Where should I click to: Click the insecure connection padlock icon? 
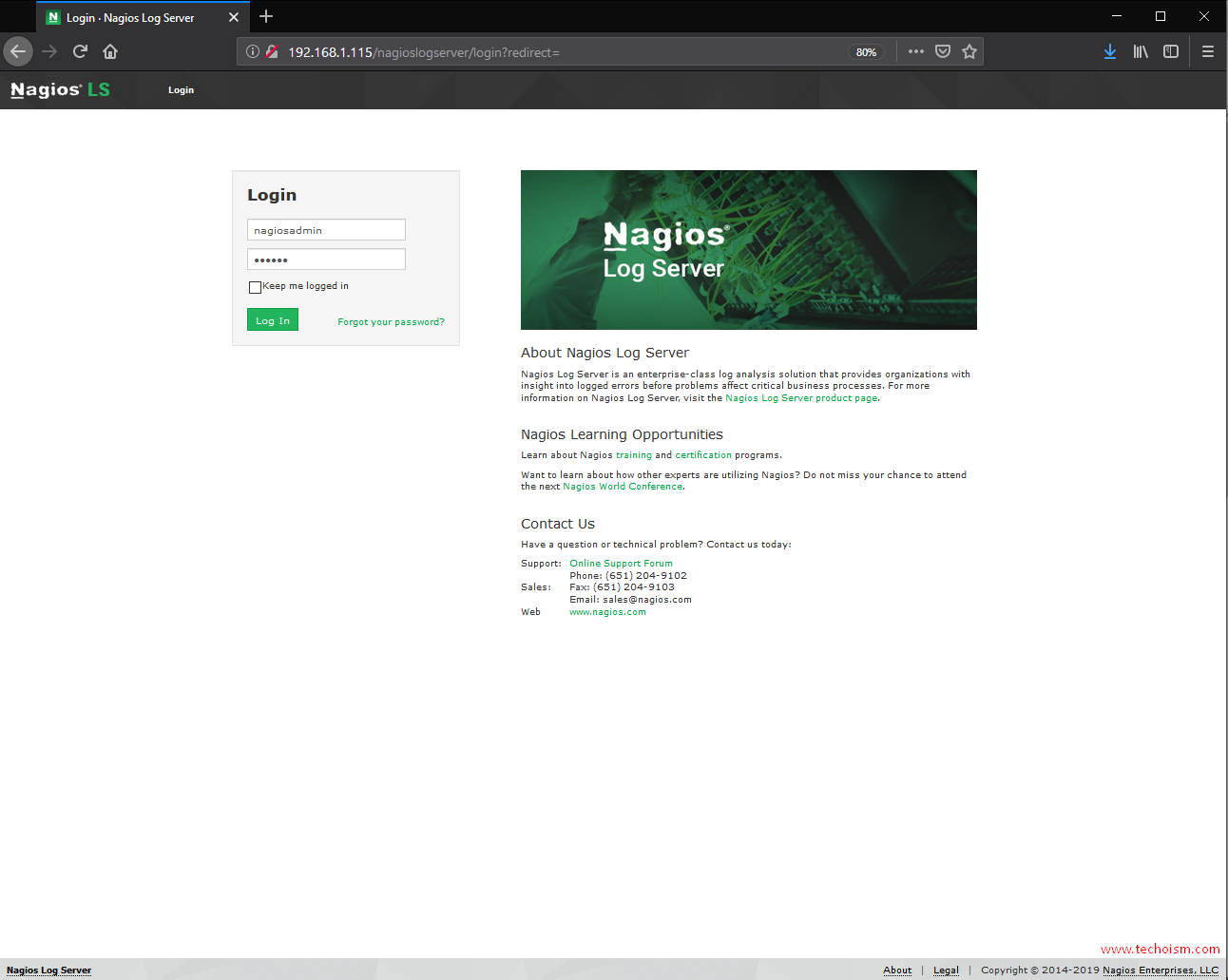coord(272,51)
